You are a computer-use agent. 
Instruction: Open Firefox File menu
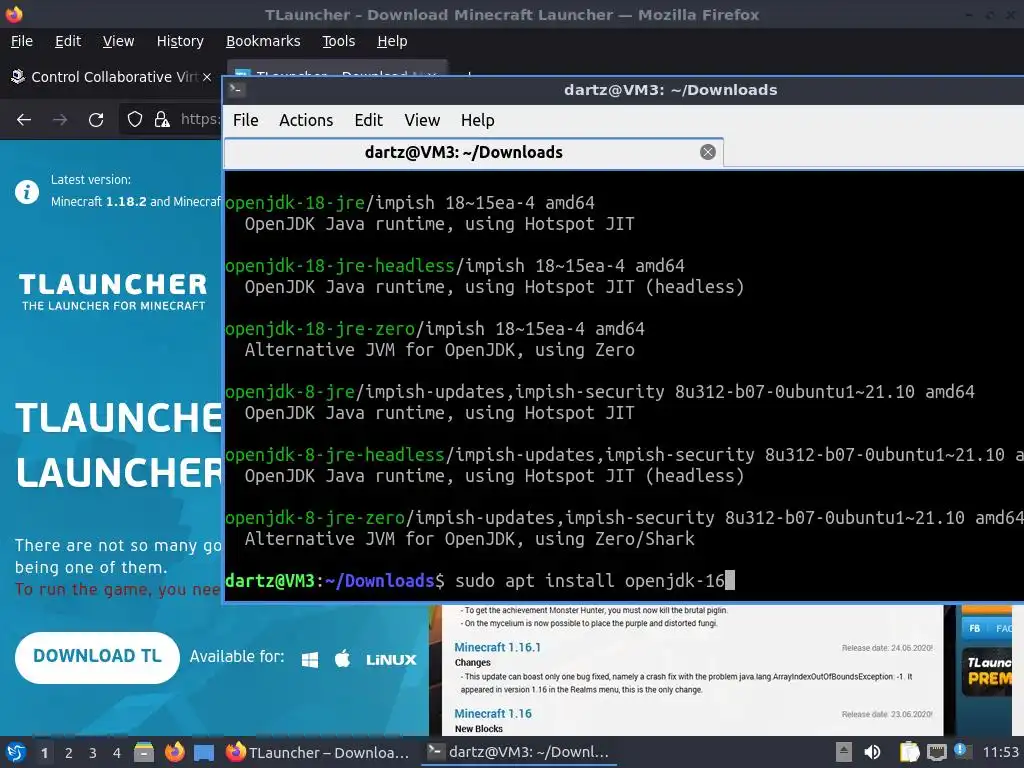[22, 41]
